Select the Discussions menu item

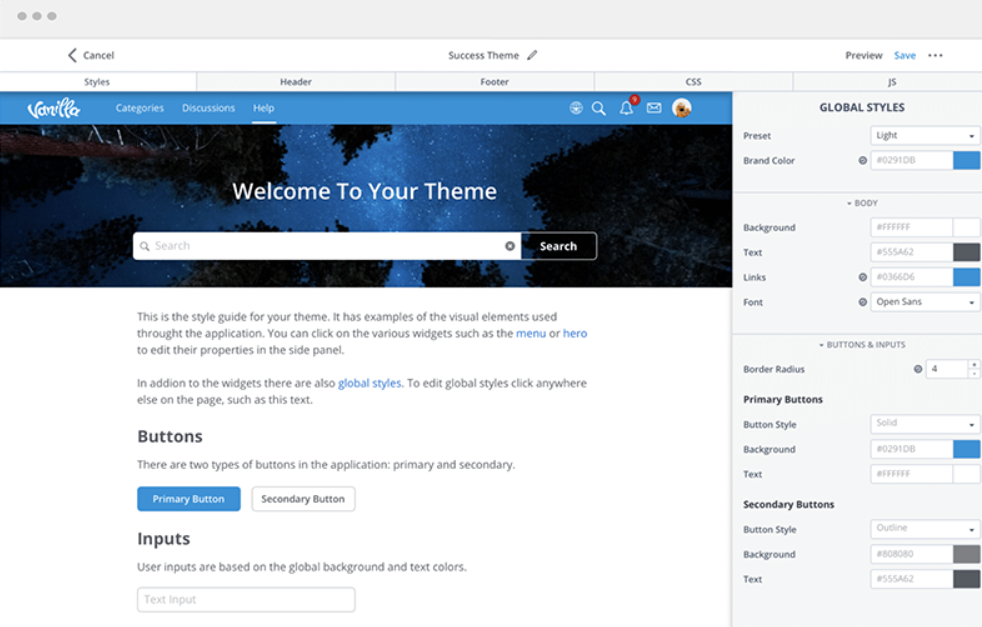click(208, 107)
